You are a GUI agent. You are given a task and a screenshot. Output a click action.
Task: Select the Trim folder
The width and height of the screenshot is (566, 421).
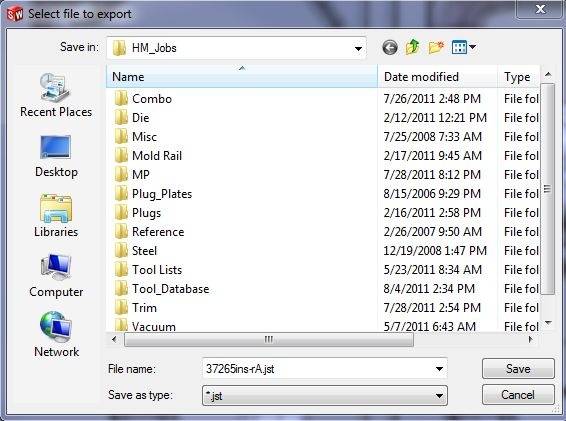pyautogui.click(x=135, y=308)
